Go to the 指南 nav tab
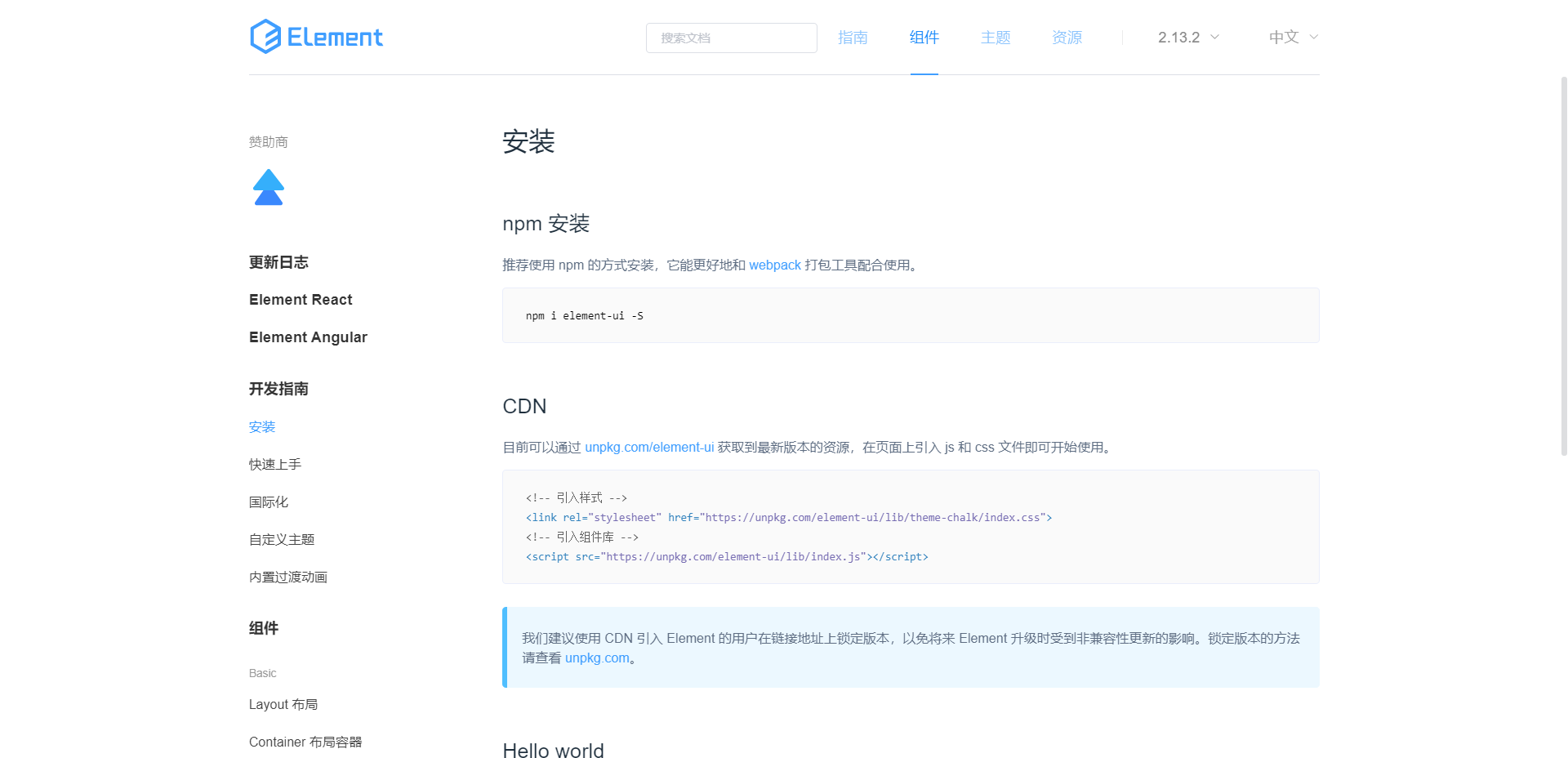1568x758 pixels. click(853, 38)
